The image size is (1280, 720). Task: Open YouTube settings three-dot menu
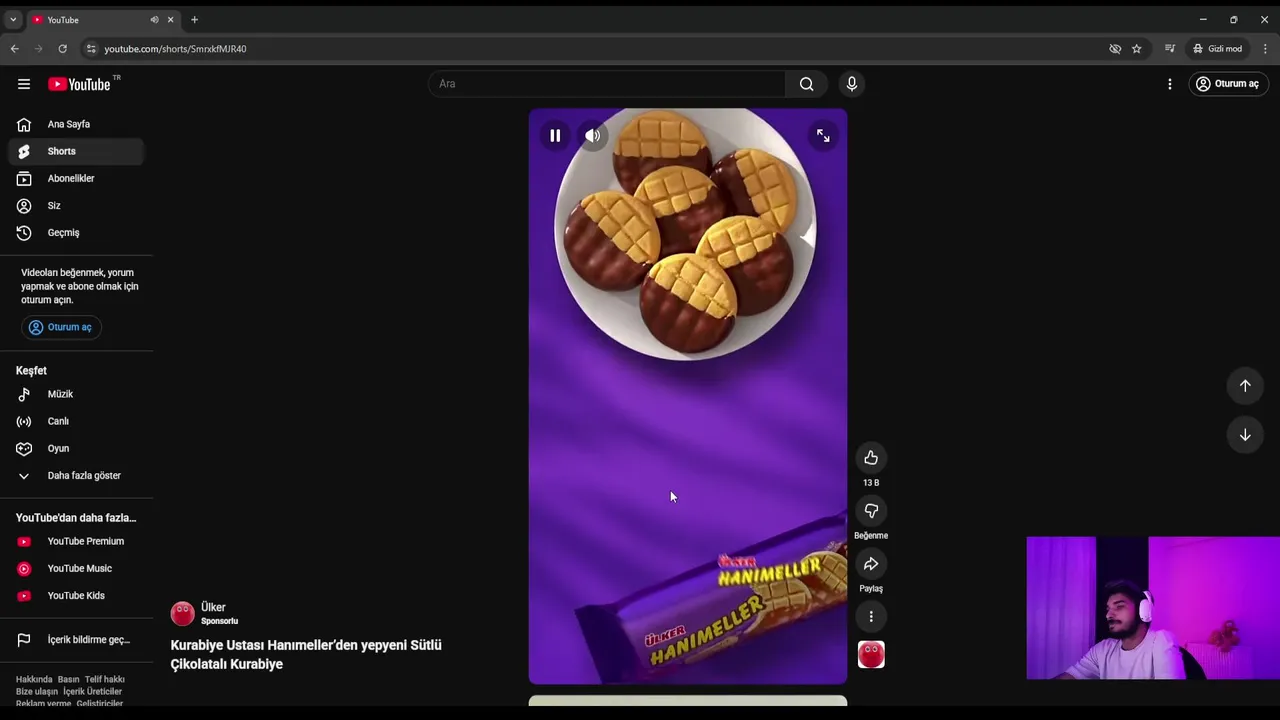[1169, 84]
